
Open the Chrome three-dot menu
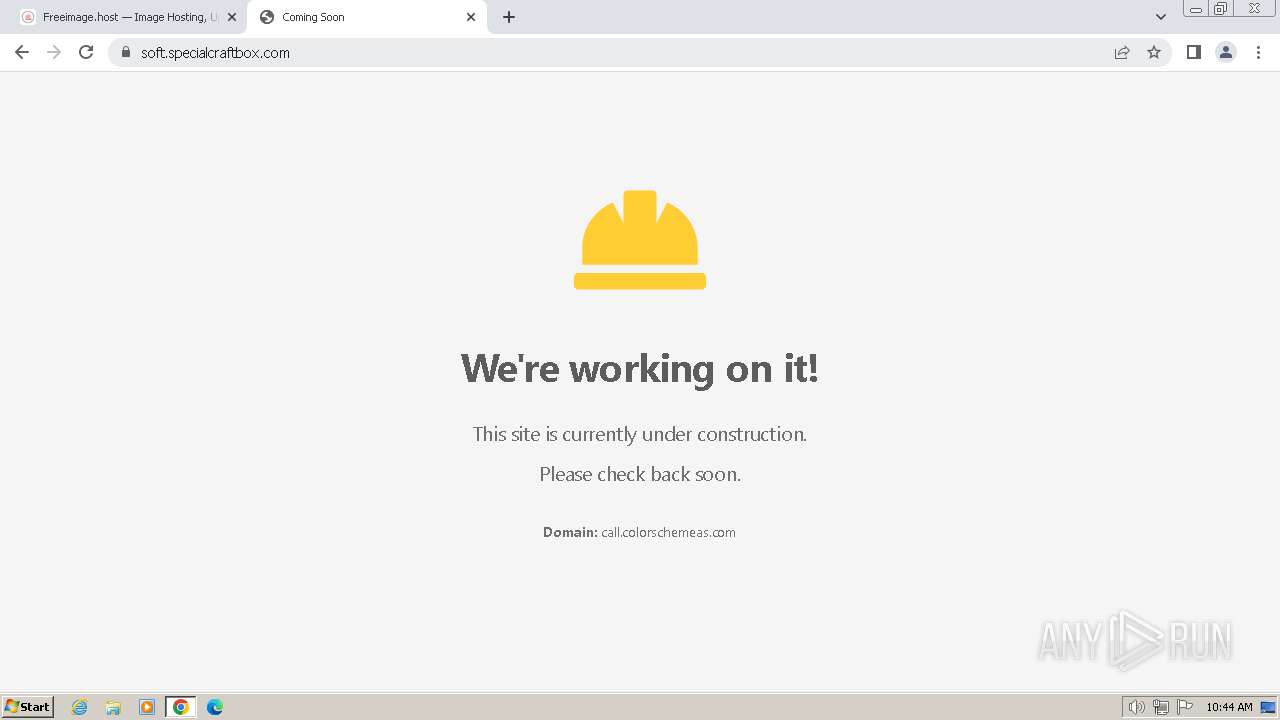tap(1258, 52)
